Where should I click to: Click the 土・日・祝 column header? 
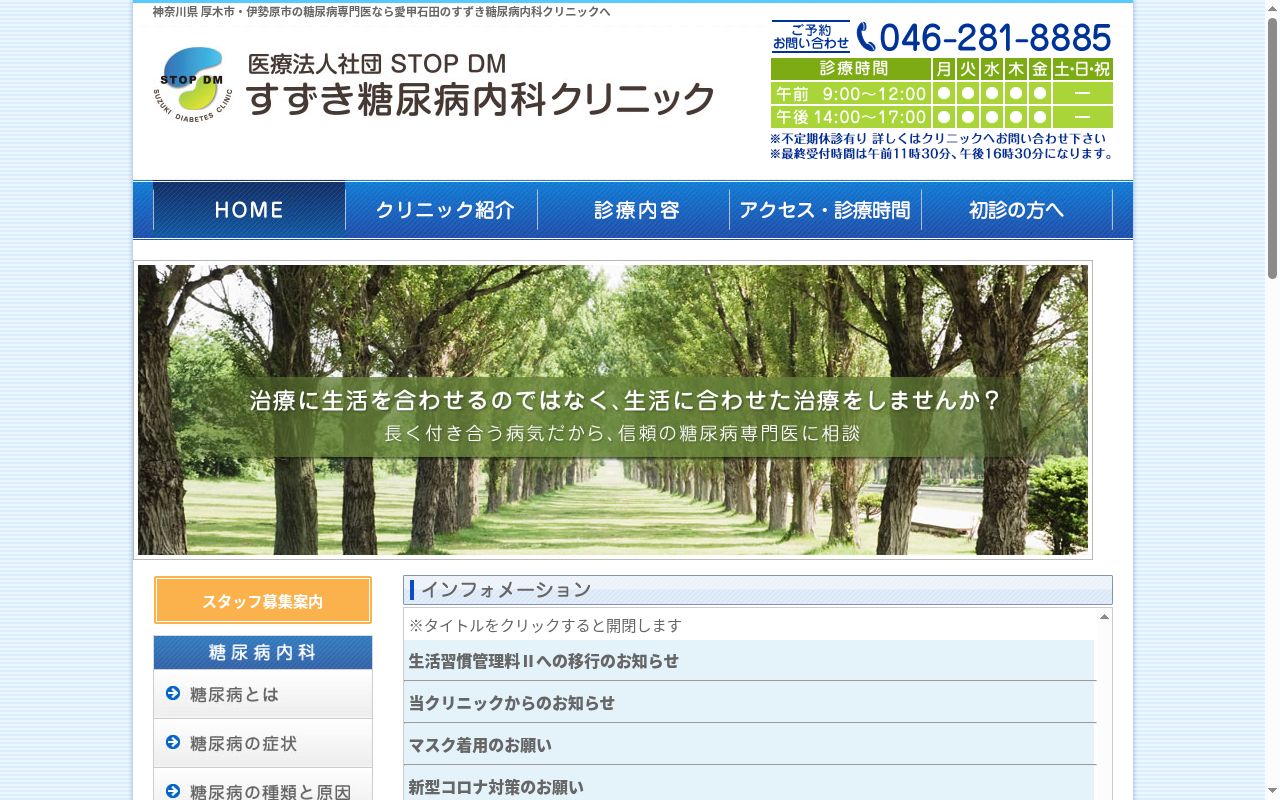pos(1082,69)
